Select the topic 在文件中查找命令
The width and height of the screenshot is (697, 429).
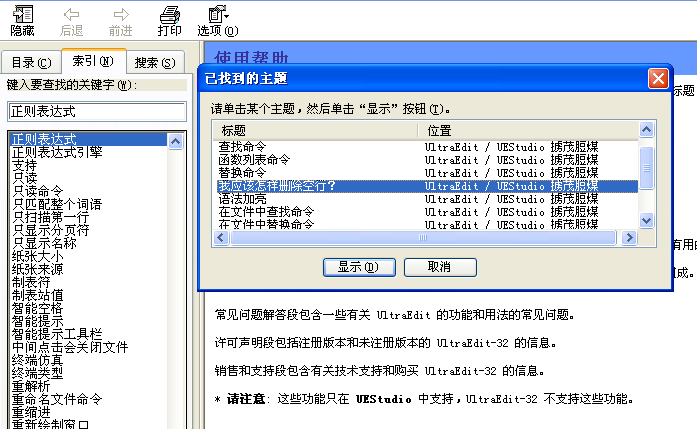coord(266,212)
